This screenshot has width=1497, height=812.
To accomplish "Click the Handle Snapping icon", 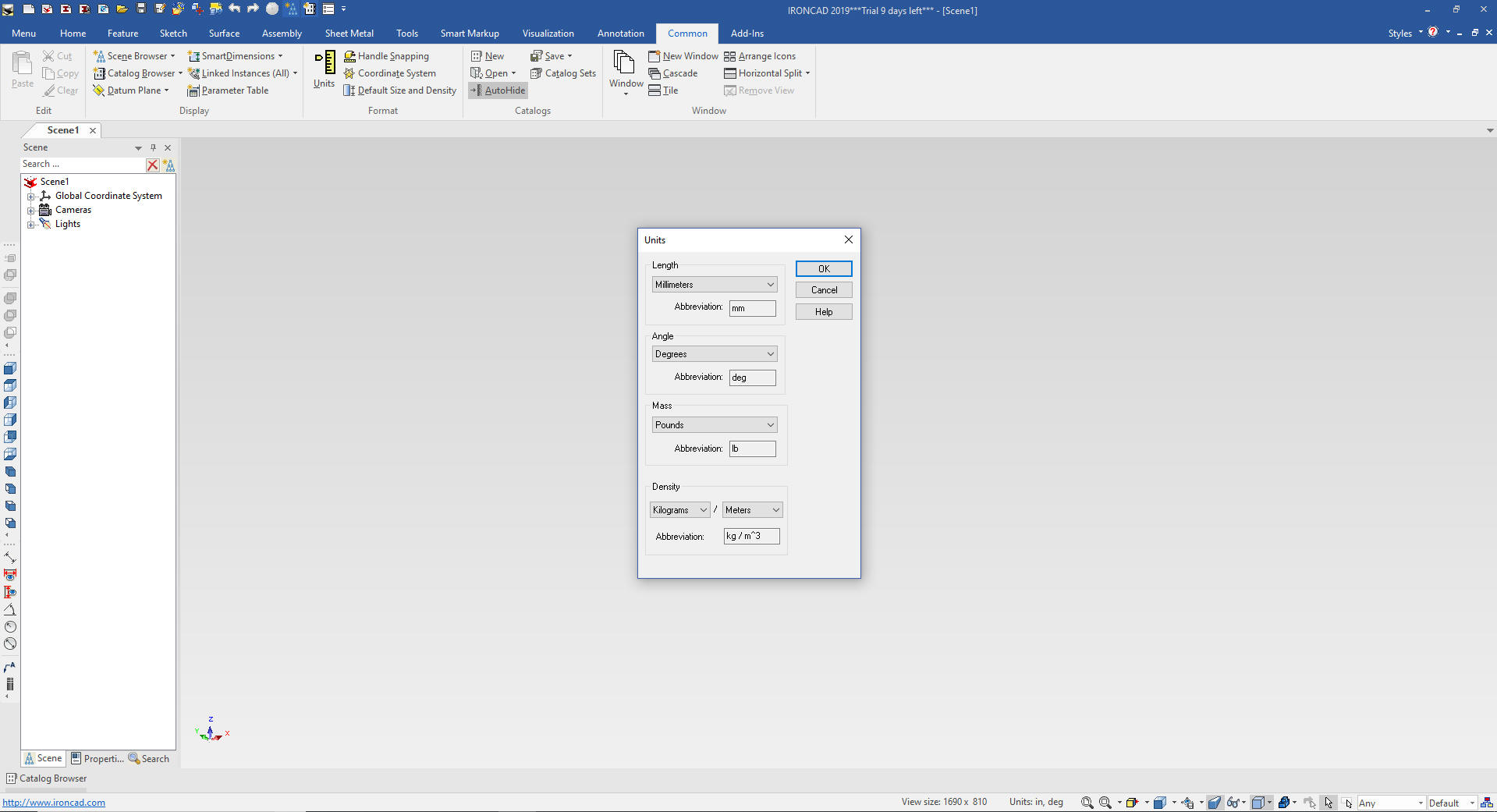I will tap(350, 56).
